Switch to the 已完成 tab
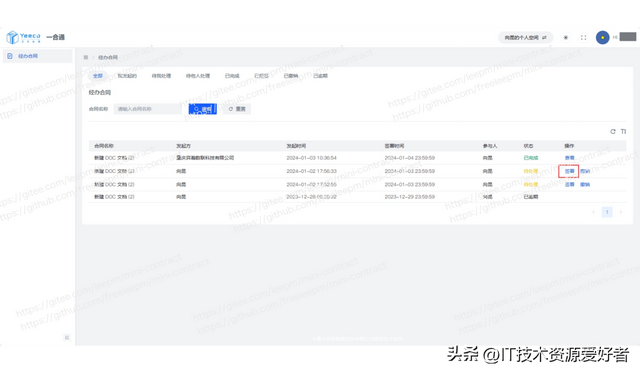The image size is (640, 373). click(x=232, y=76)
